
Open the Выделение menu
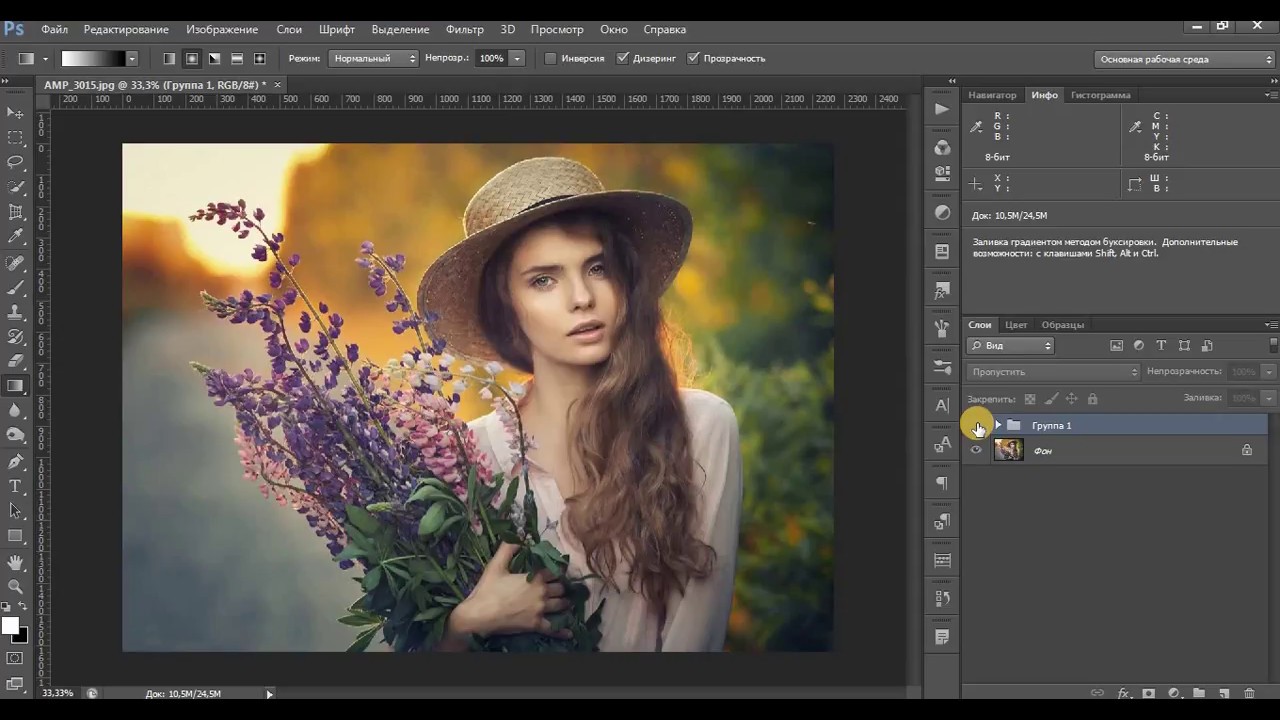400,30
